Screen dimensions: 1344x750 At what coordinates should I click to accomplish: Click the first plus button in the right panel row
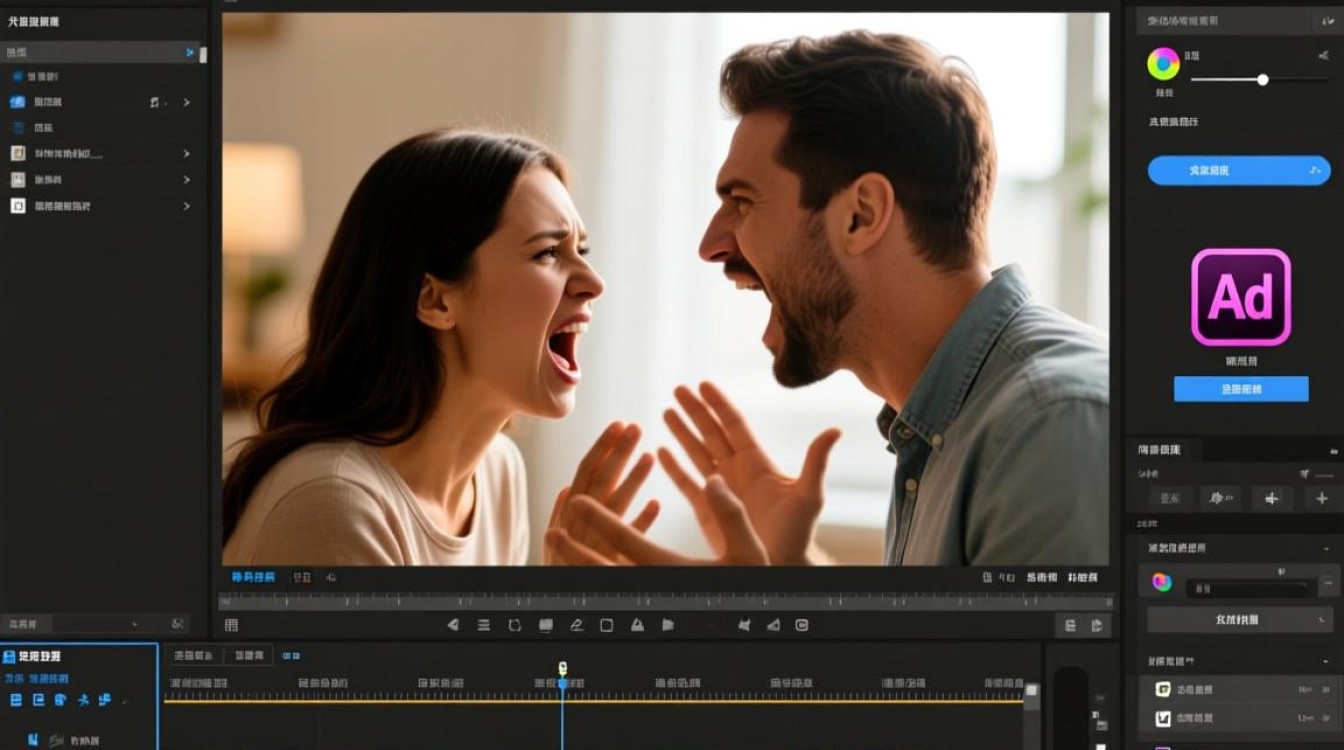pos(1271,498)
